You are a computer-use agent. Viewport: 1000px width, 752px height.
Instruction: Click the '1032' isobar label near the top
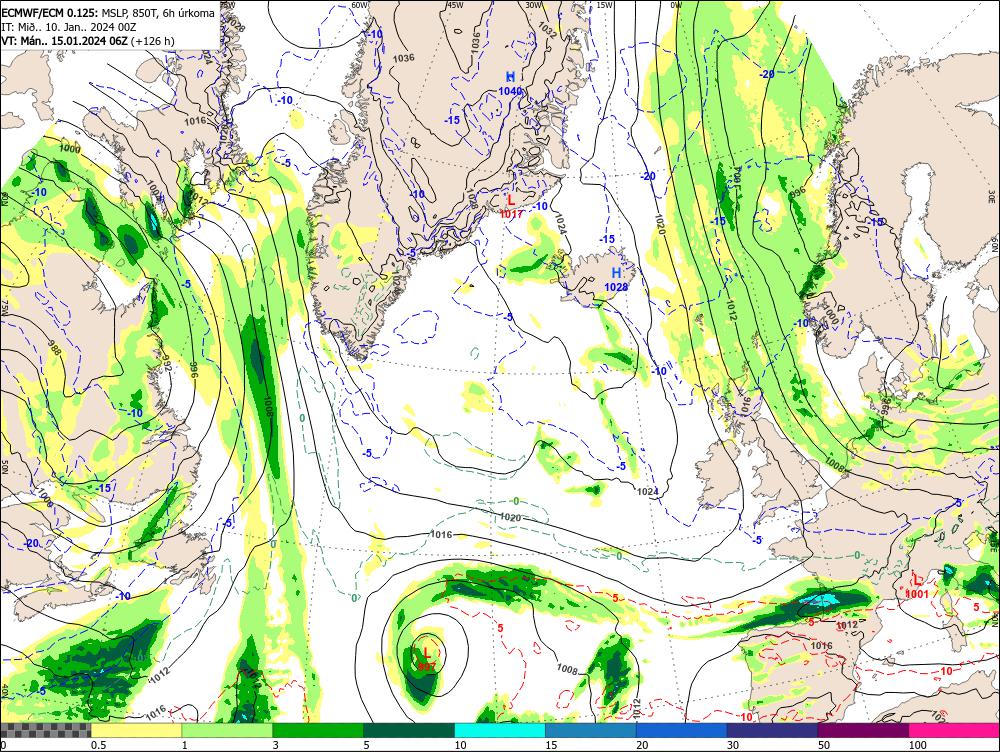(x=547, y=29)
